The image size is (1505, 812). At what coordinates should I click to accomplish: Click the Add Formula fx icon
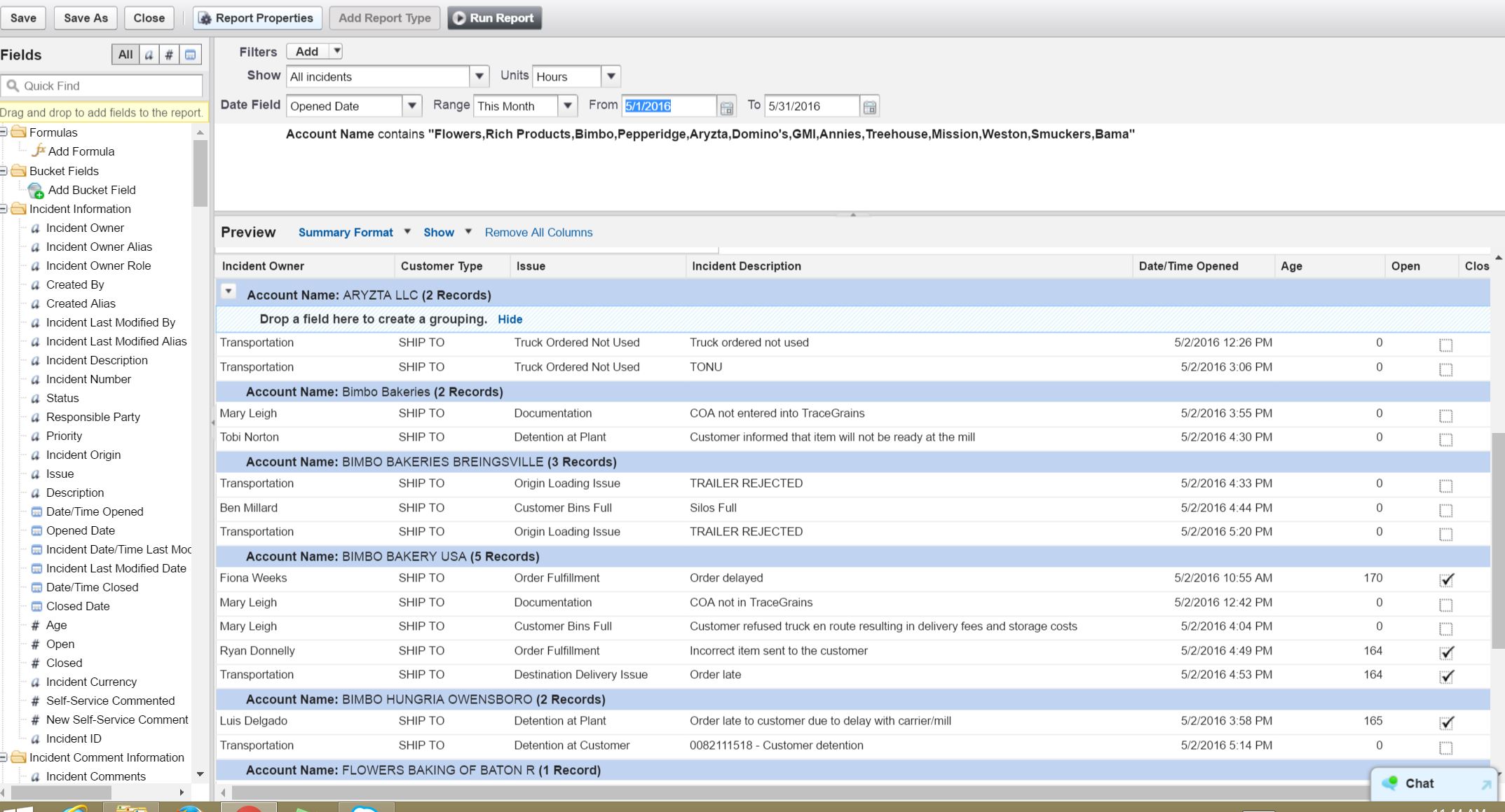(39, 151)
